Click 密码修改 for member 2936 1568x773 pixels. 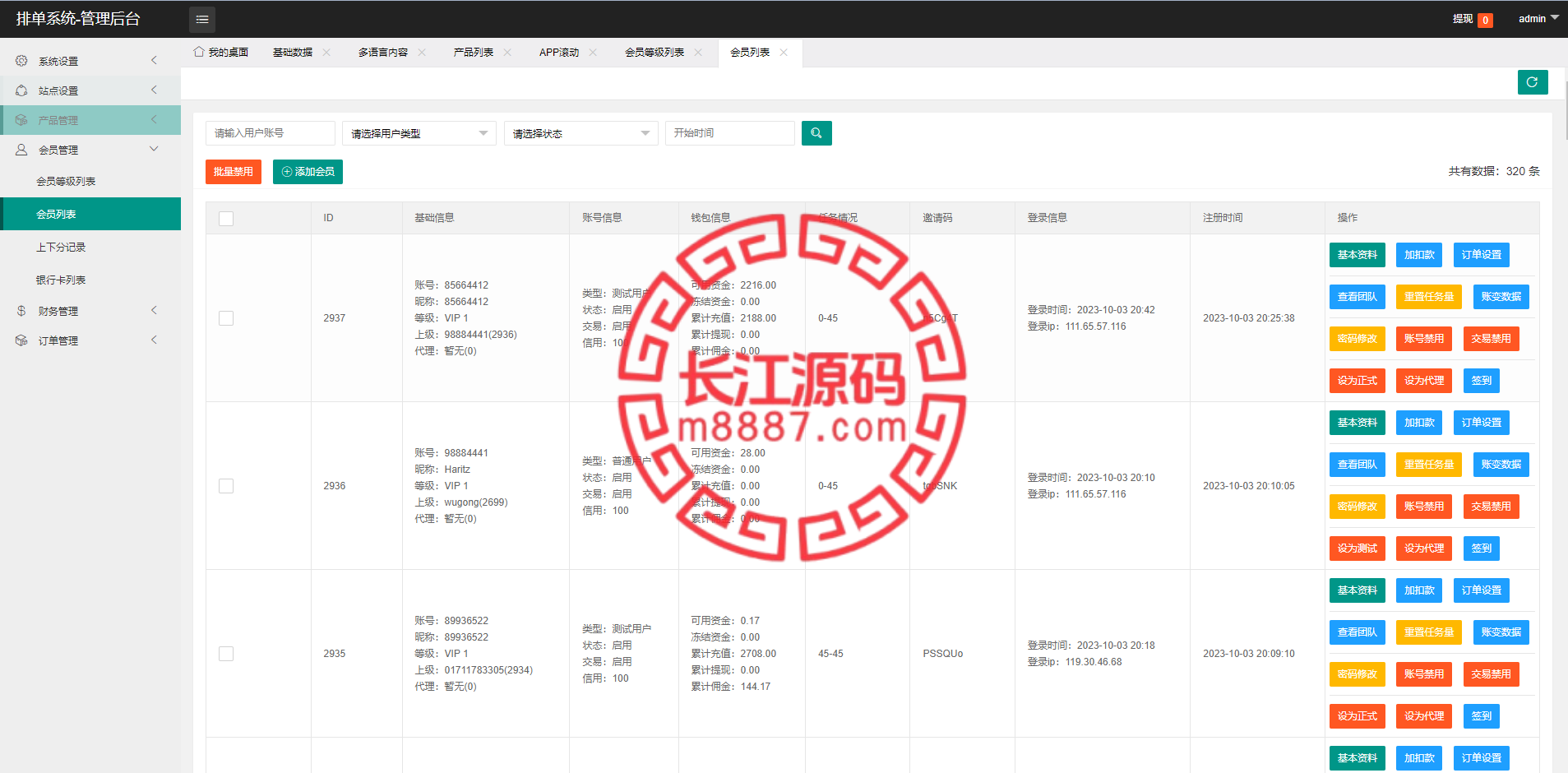pyautogui.click(x=1358, y=507)
